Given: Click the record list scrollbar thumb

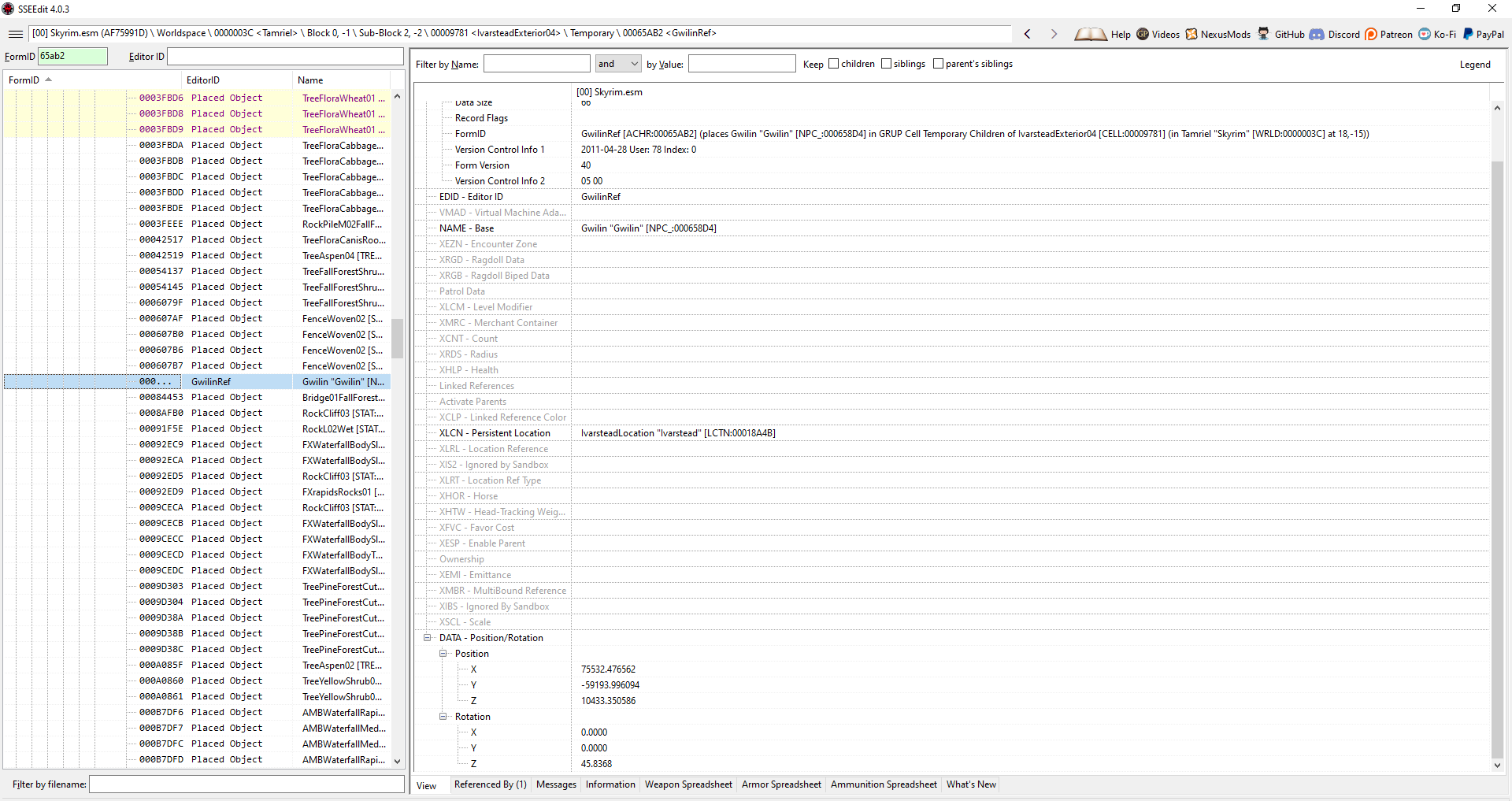Looking at the screenshot, I should click(x=397, y=338).
